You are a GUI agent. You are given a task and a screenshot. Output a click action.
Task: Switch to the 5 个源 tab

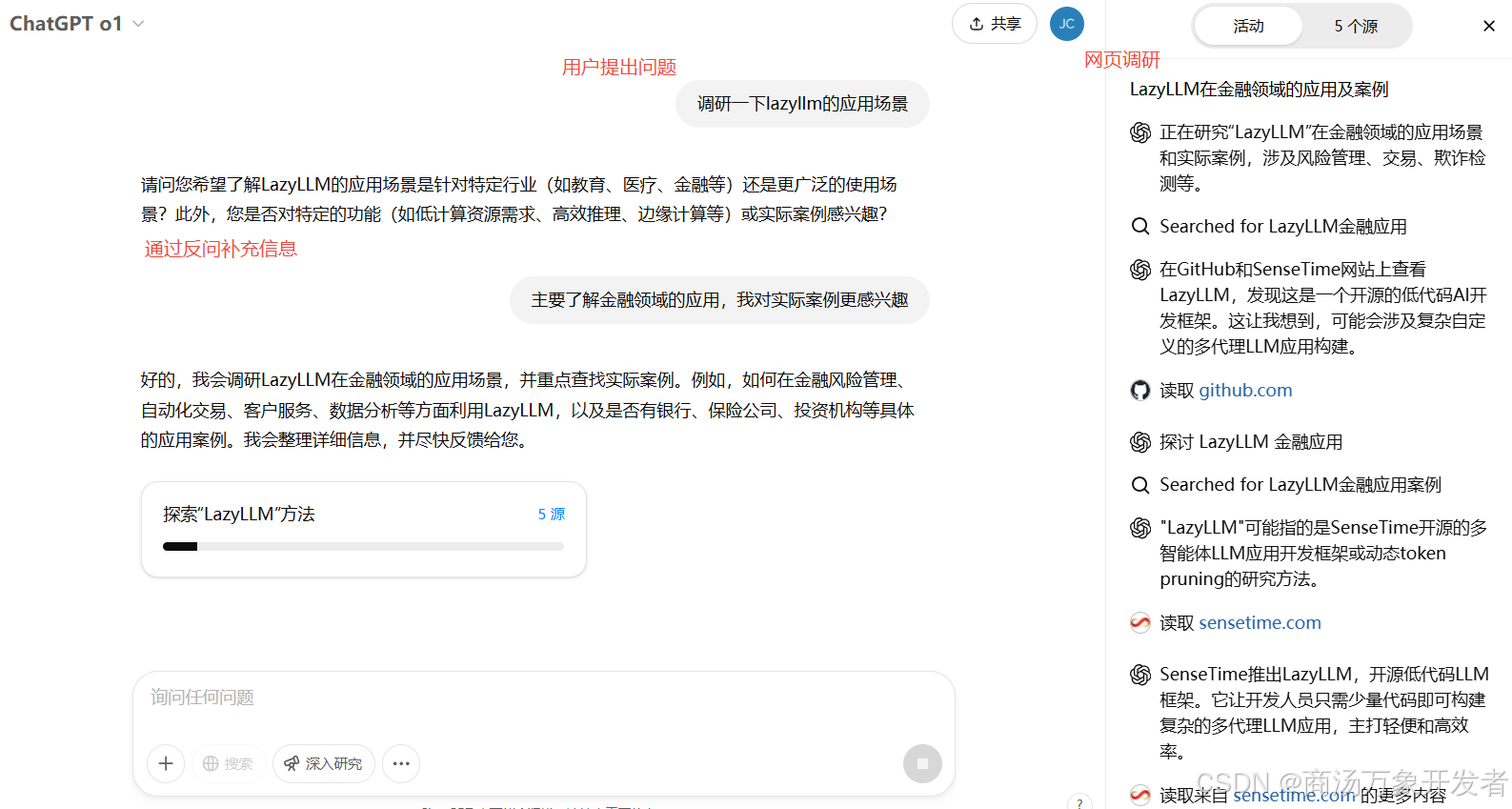[1356, 26]
